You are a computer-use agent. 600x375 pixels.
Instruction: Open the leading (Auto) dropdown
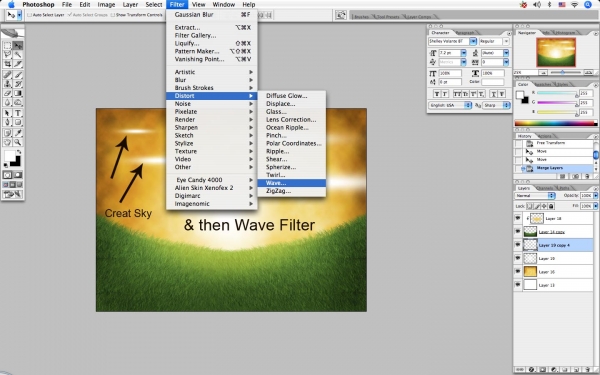[x=506, y=53]
